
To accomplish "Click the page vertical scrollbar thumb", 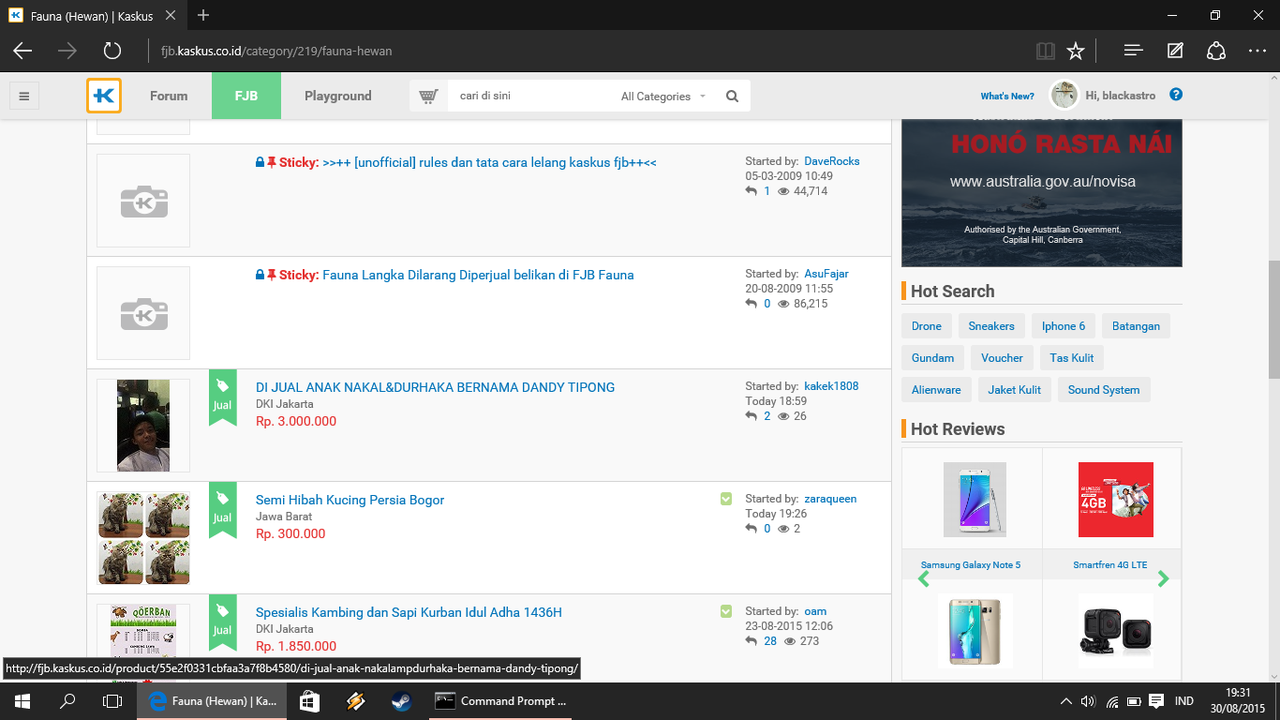I will click(x=1273, y=318).
